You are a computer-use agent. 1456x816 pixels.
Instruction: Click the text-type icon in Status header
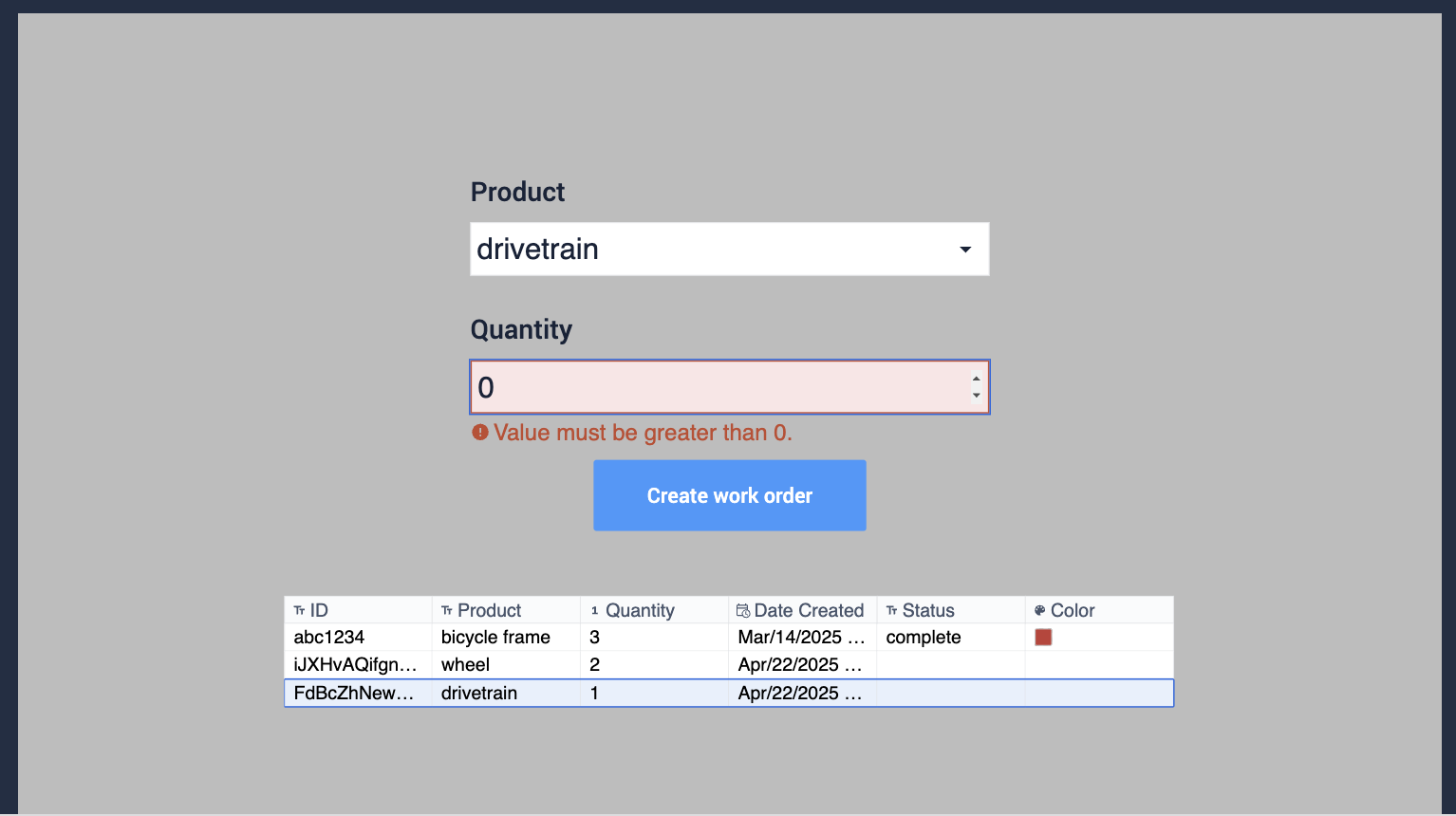pyautogui.click(x=891, y=611)
